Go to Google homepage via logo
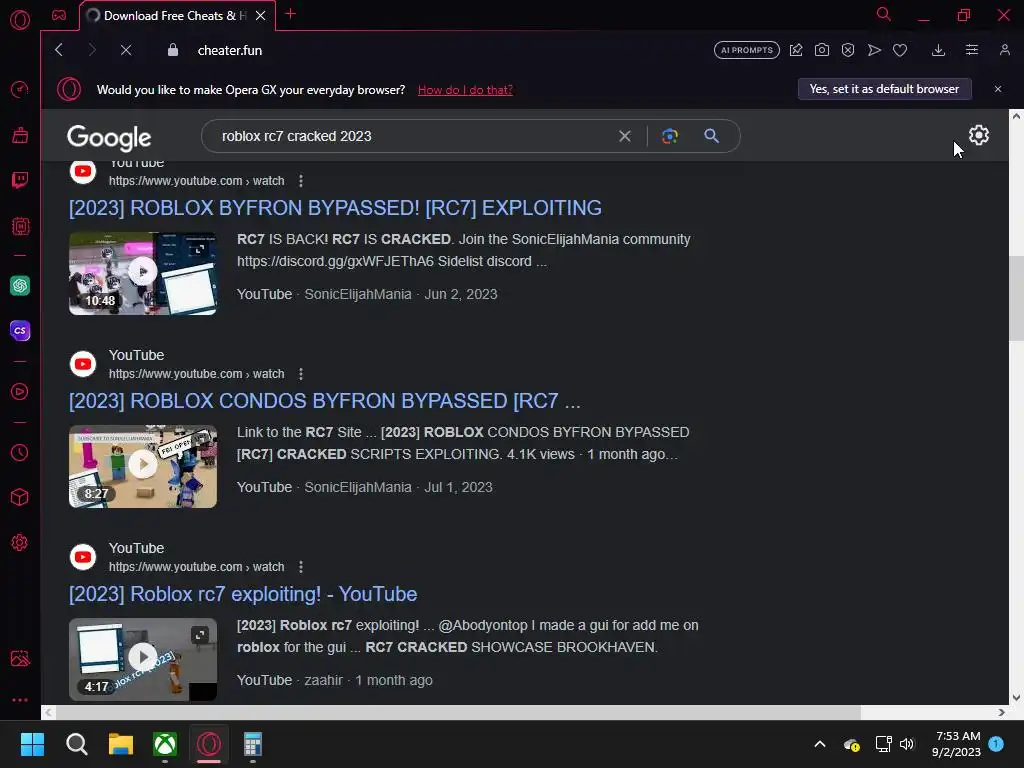 109,137
